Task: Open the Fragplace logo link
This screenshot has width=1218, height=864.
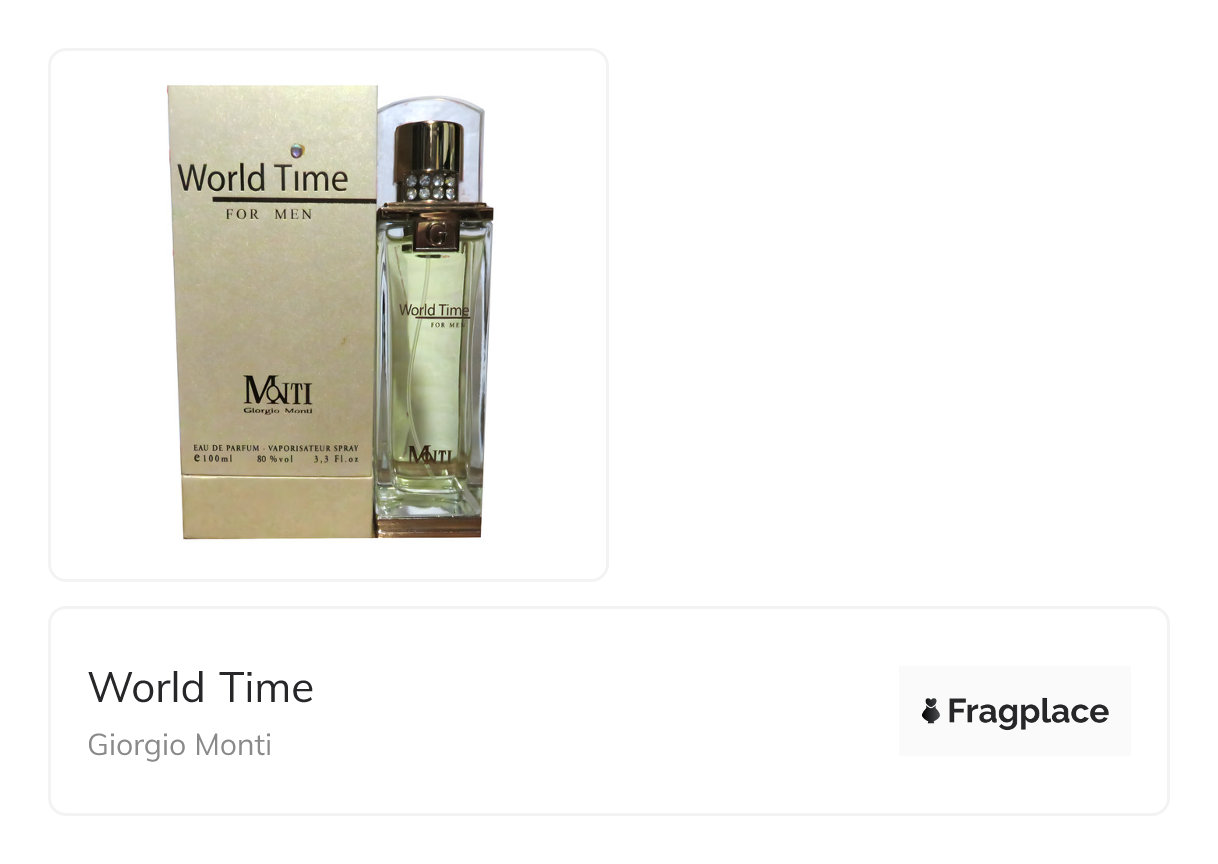Action: click(x=1015, y=711)
